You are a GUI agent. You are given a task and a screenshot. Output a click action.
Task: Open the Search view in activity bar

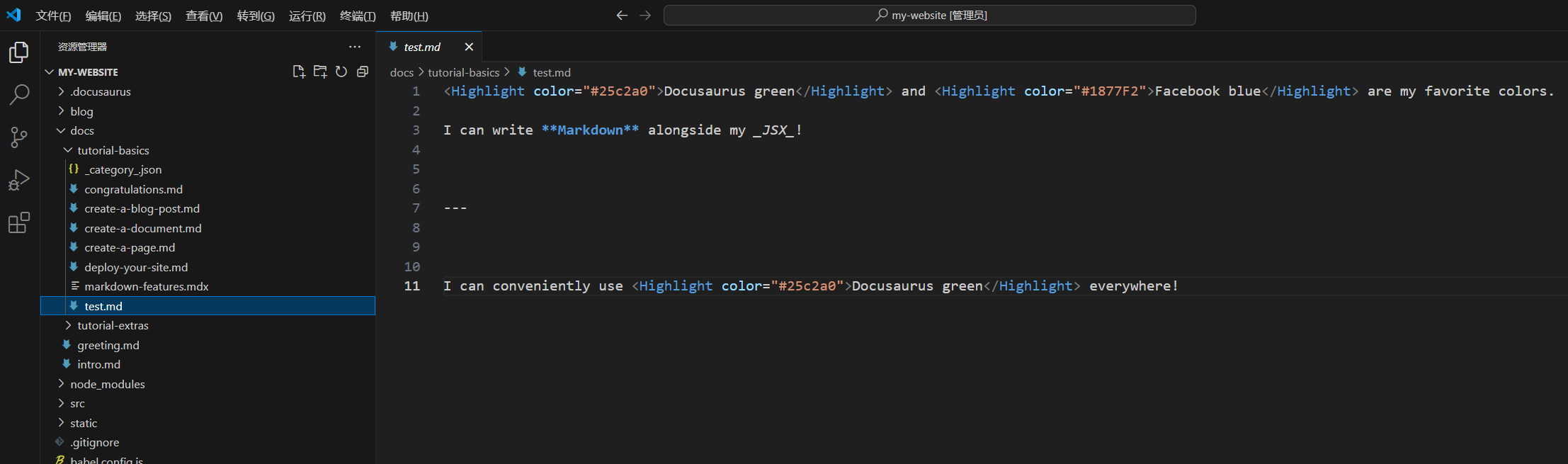click(19, 95)
